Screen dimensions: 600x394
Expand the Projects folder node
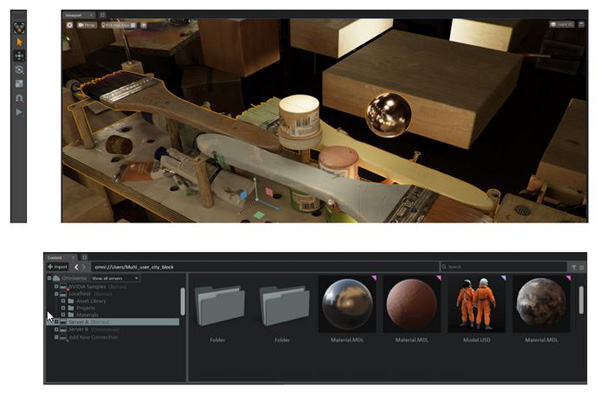63,308
